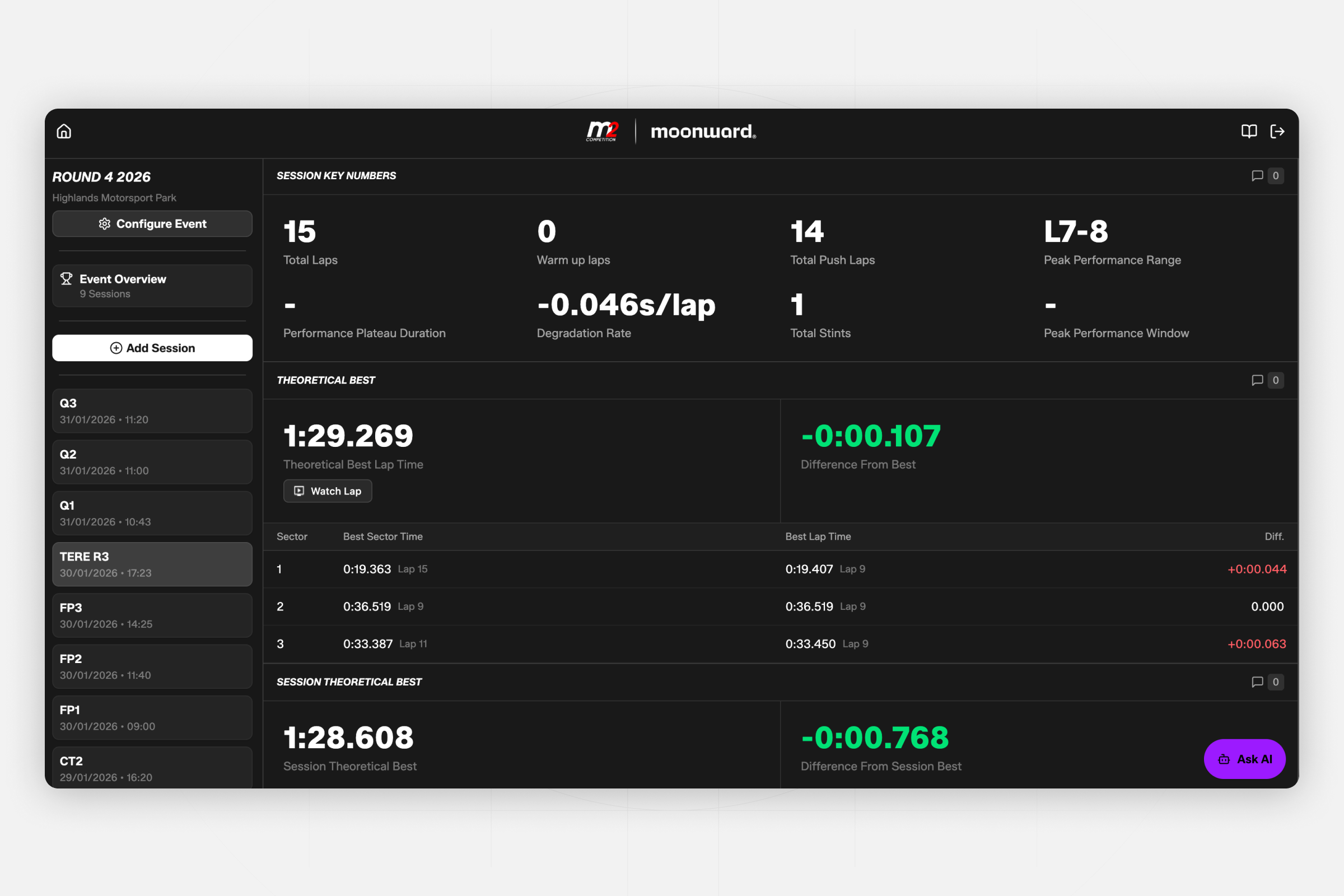Select the FP3 session
This screenshot has width=1344, height=896.
[152, 615]
